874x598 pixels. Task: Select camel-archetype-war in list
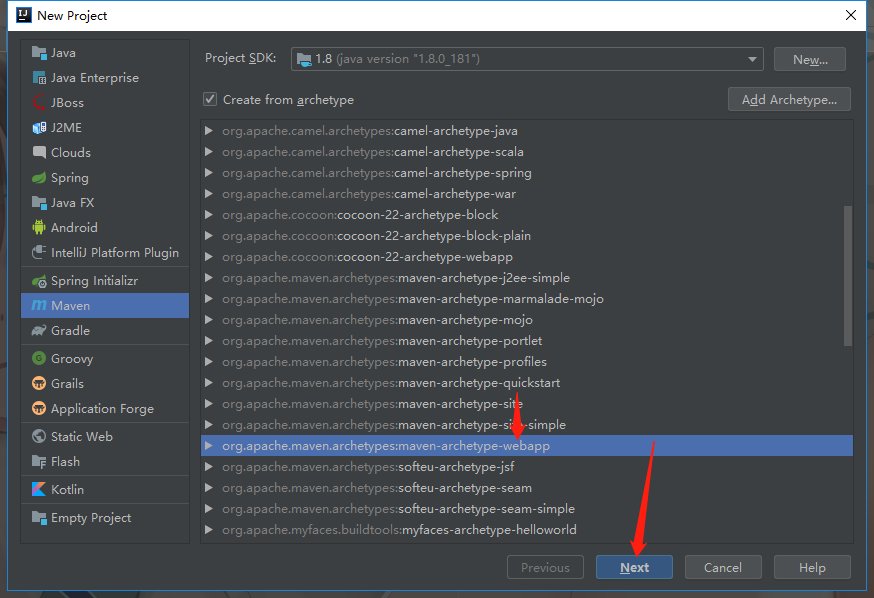527,194
